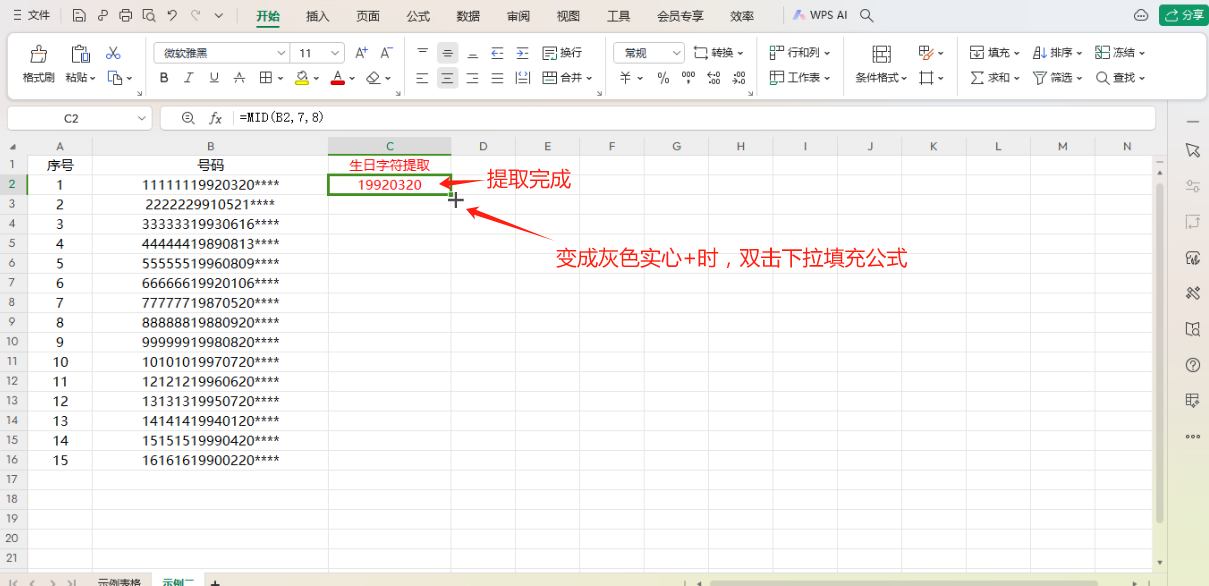1209x586 pixels.
Task: Click the thousands separator icon
Action: [x=688, y=78]
